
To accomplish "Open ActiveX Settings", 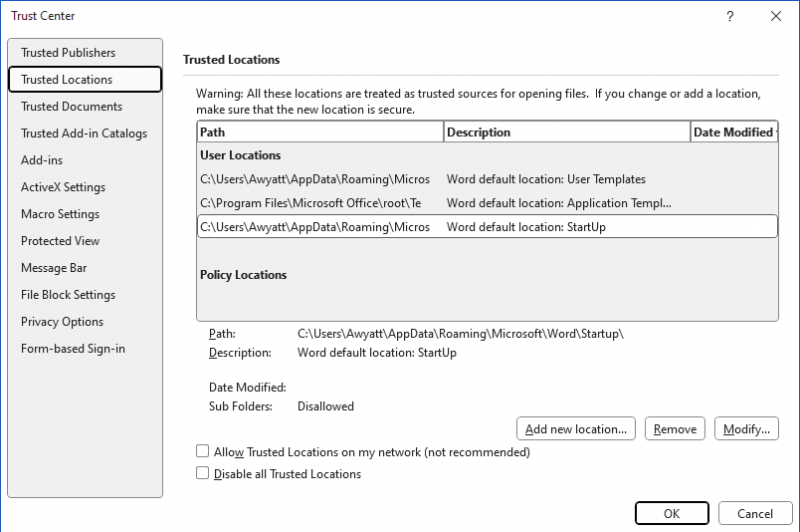I will pyautogui.click(x=63, y=188).
